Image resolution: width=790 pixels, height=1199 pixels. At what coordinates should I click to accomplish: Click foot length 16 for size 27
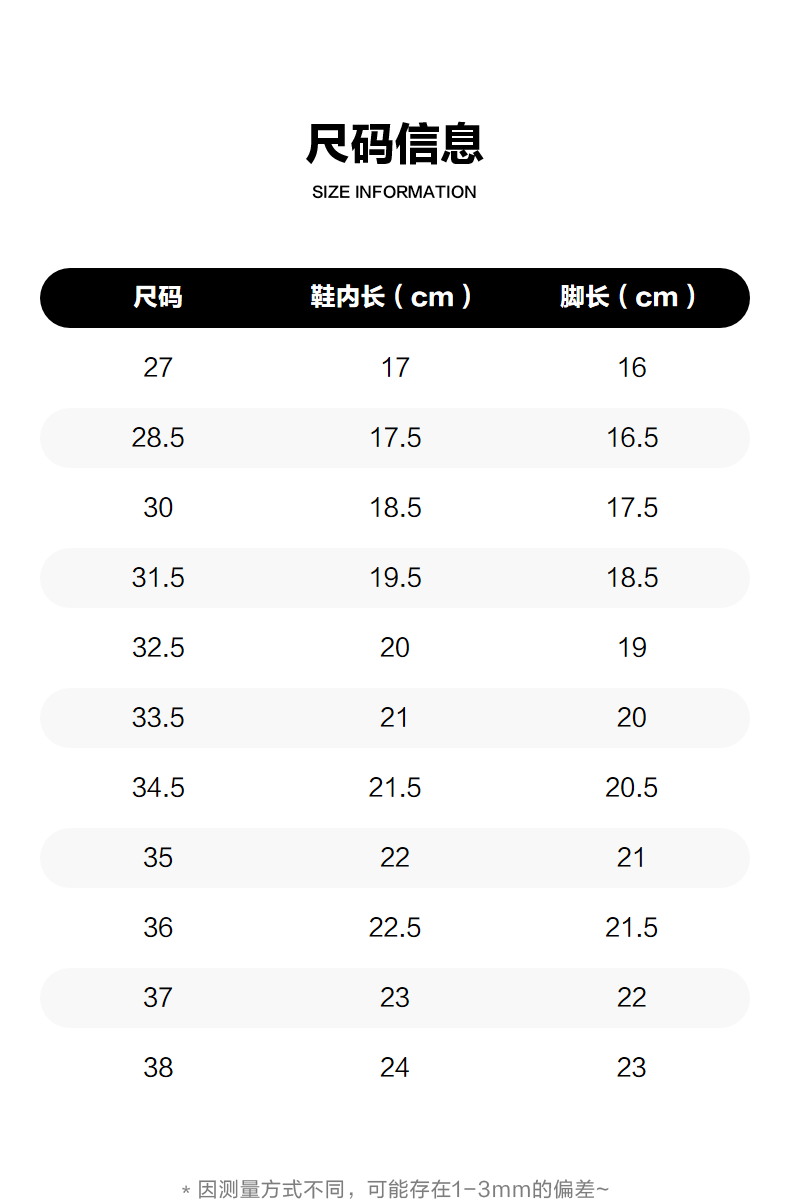coord(632,368)
